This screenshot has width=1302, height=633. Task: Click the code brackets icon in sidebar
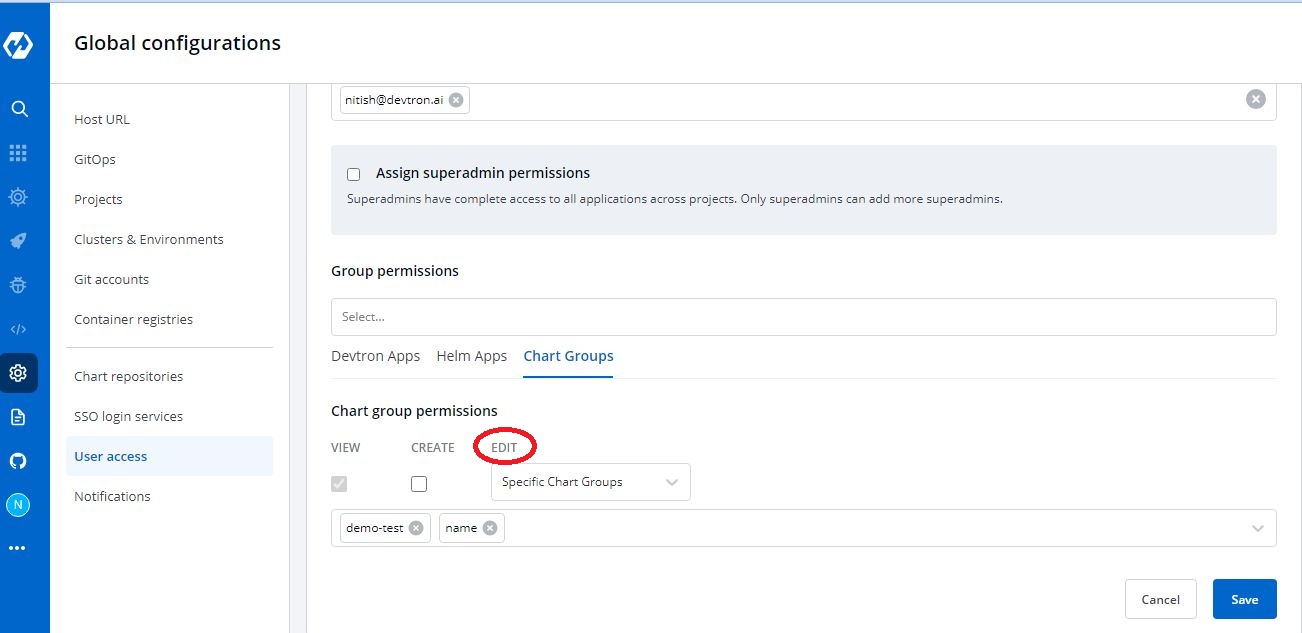point(18,329)
